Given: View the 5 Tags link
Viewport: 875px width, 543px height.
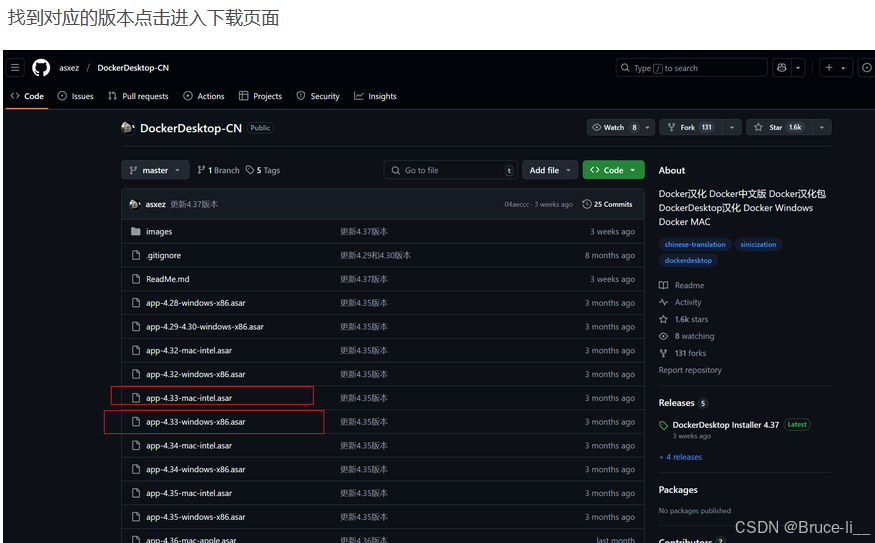Looking at the screenshot, I should tap(263, 170).
